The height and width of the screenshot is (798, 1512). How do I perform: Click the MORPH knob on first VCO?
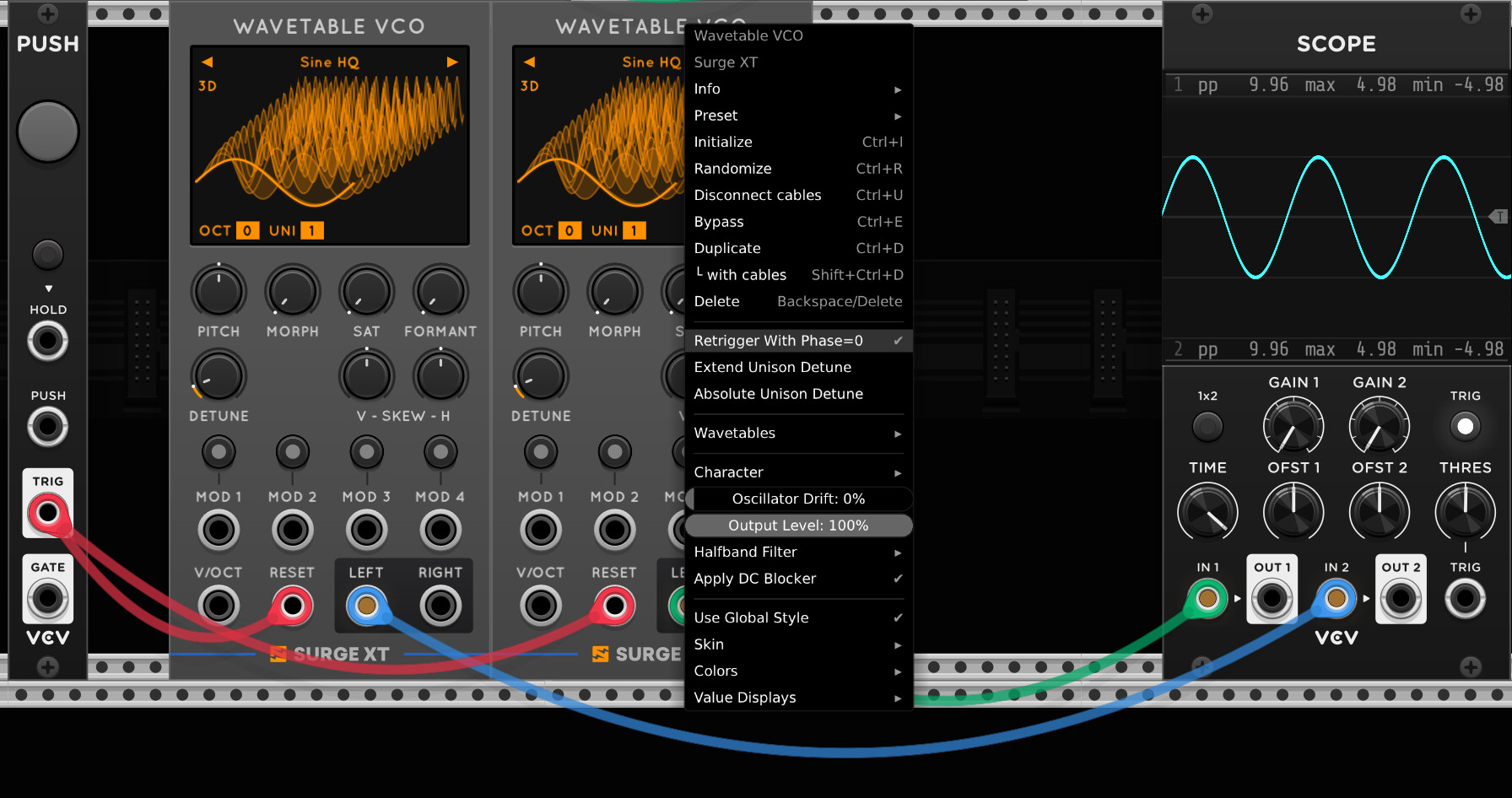[x=293, y=291]
